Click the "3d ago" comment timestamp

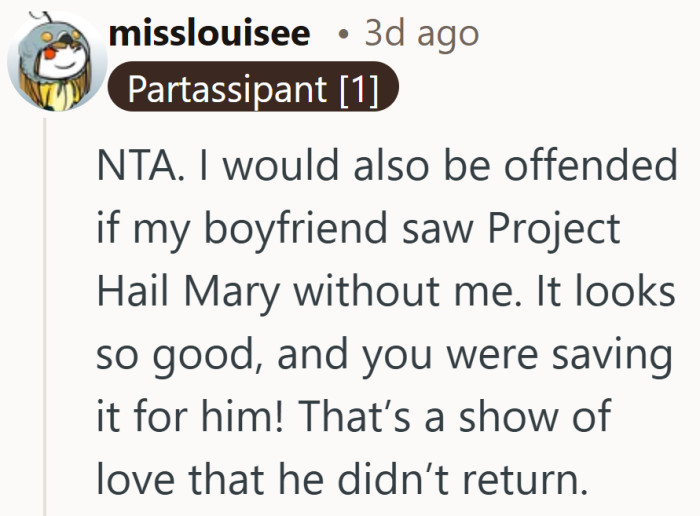421,33
